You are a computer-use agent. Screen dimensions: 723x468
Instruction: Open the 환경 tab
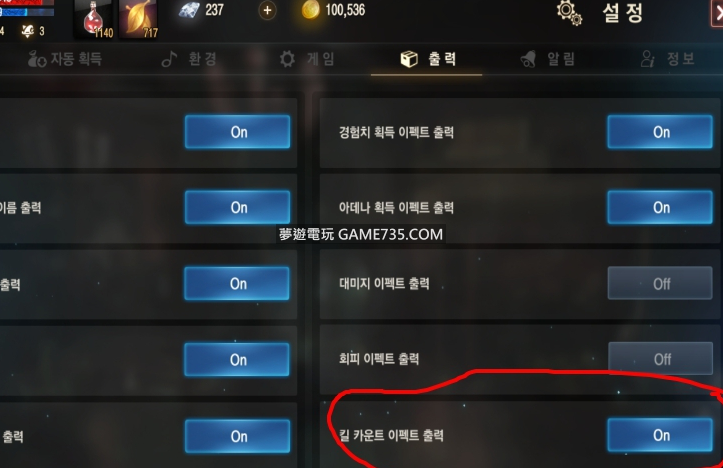coord(189,59)
